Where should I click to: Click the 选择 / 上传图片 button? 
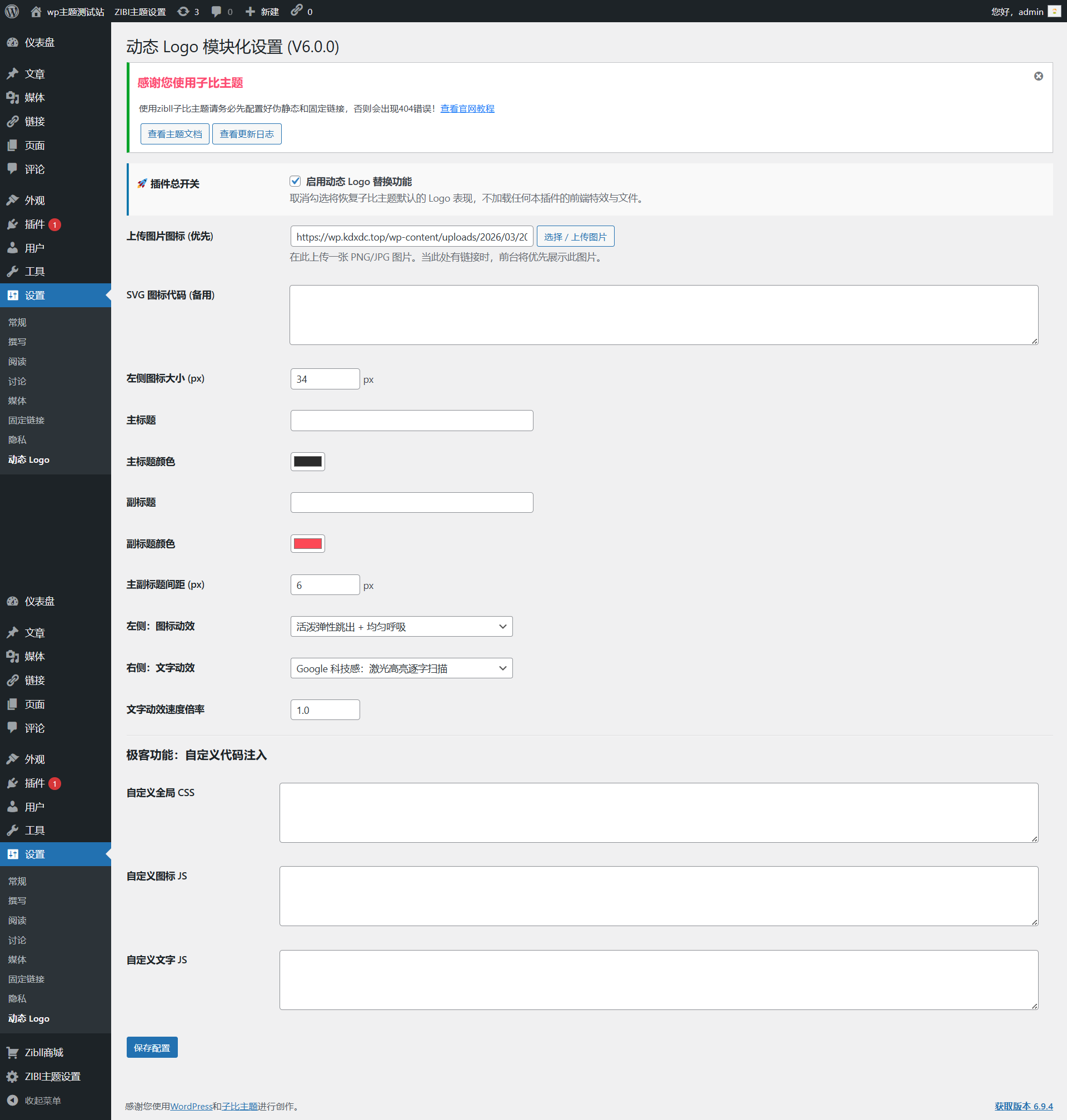click(x=575, y=237)
